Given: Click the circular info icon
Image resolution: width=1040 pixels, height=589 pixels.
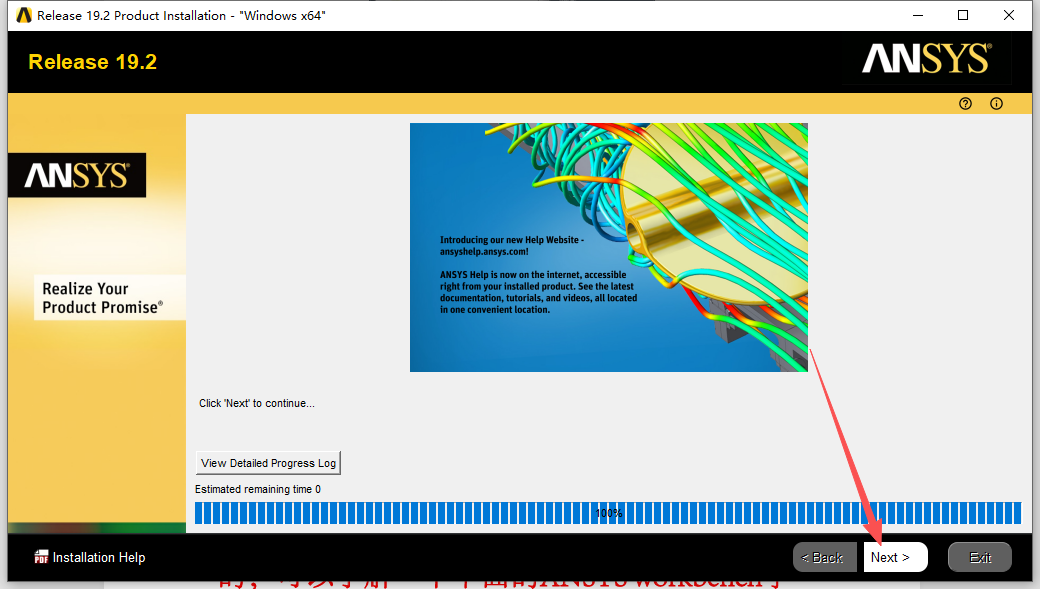Looking at the screenshot, I should pos(996,103).
